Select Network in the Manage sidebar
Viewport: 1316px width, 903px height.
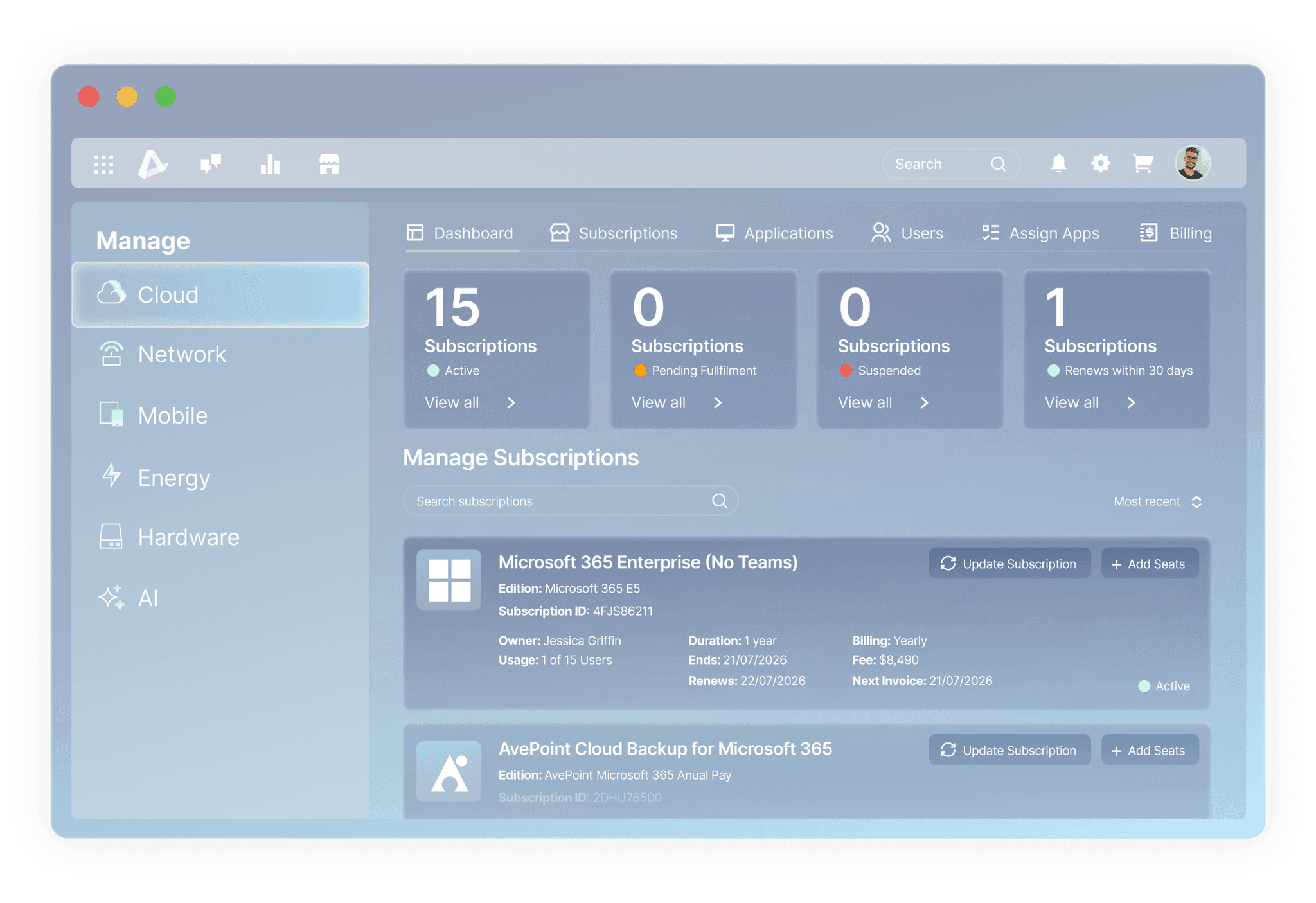pos(182,354)
